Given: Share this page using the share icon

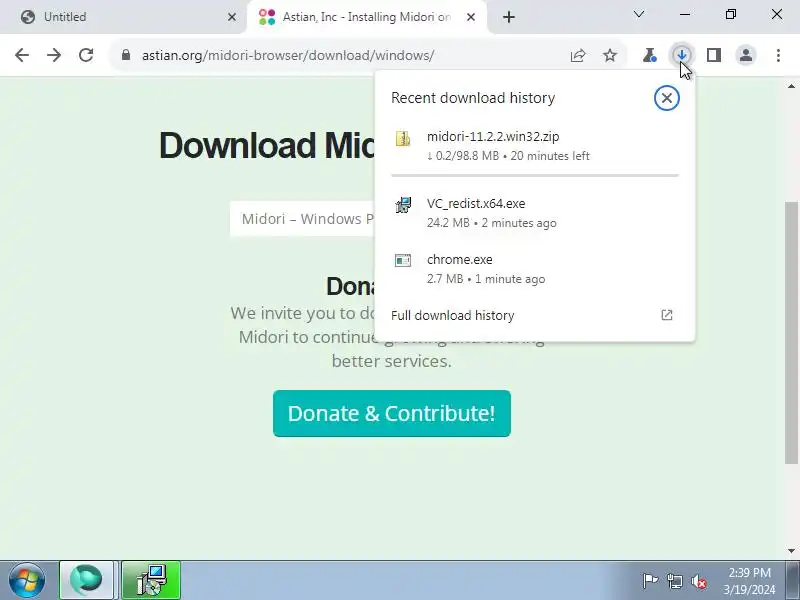Looking at the screenshot, I should [578, 55].
